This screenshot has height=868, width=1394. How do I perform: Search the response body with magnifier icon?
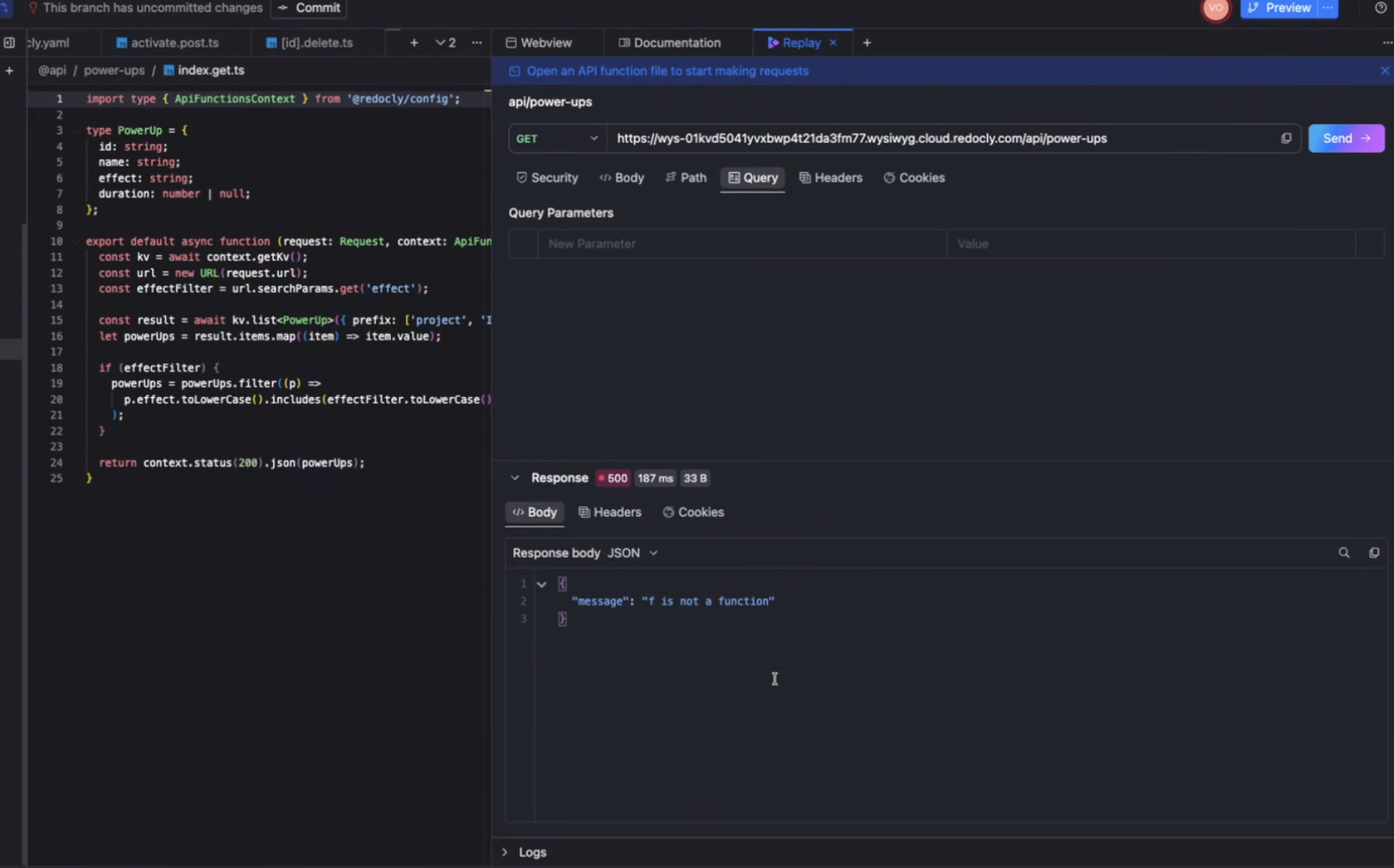1344,553
